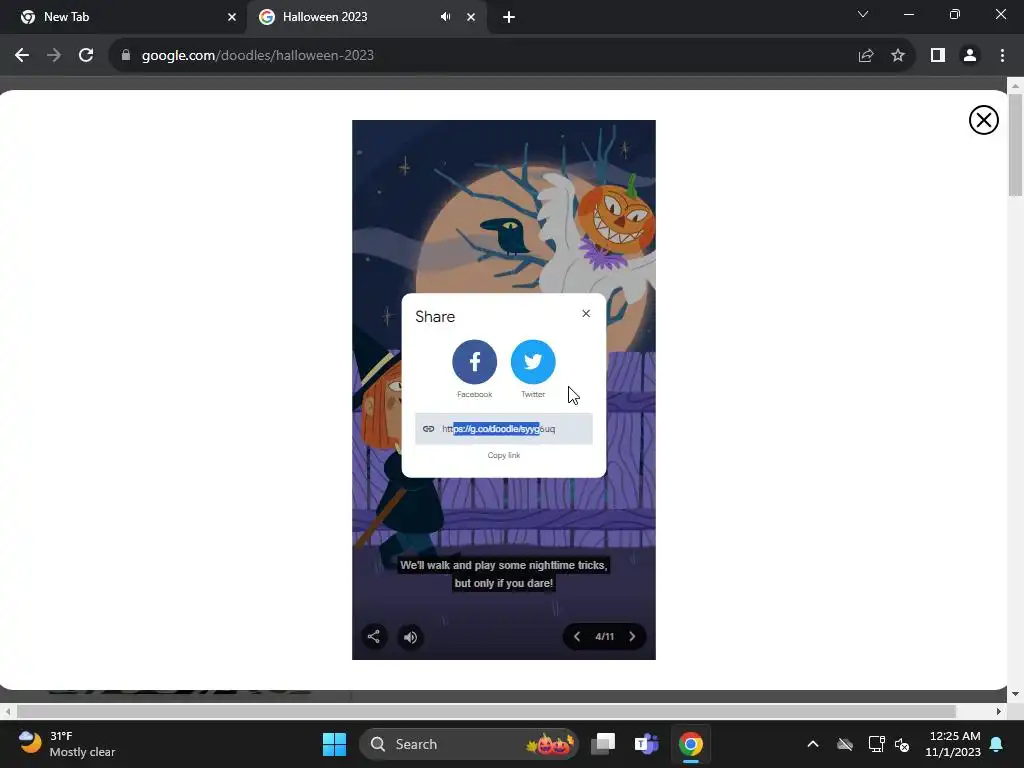Open the display tray icon

pyautogui.click(x=876, y=744)
